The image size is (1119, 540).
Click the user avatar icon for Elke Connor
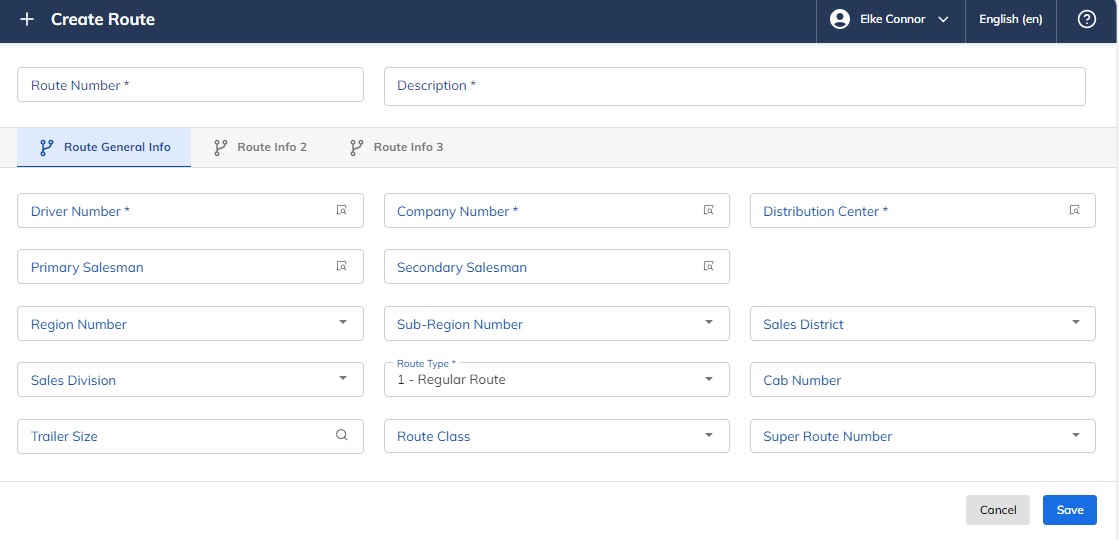pyautogui.click(x=840, y=19)
